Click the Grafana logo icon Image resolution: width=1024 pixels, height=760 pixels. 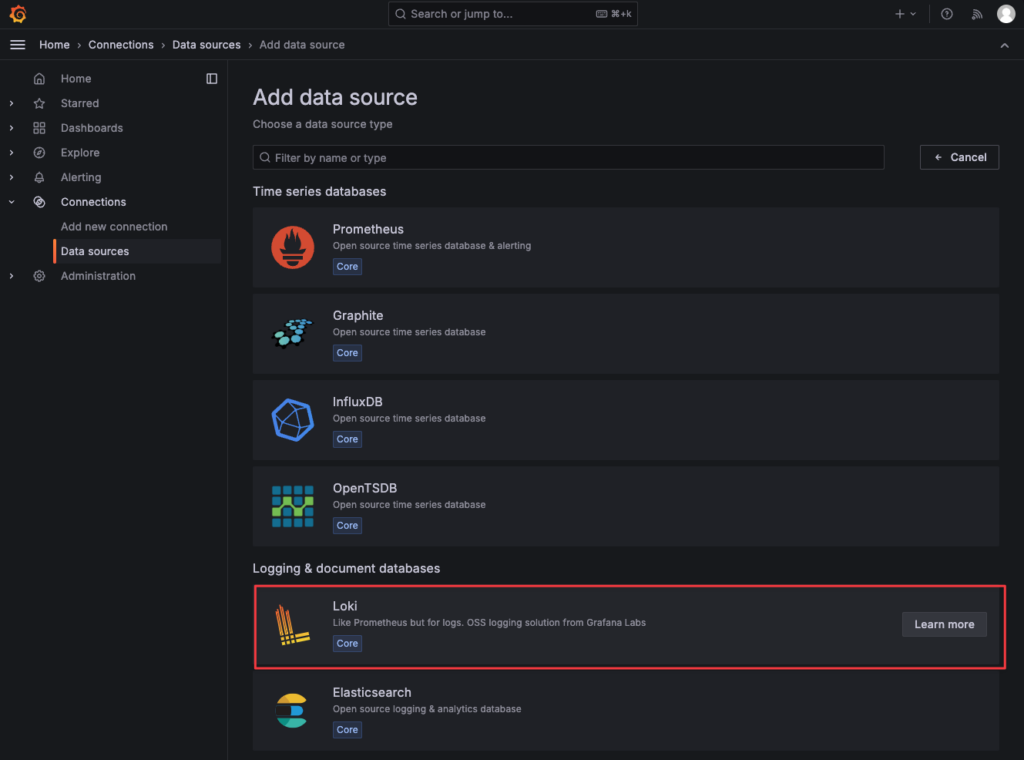pos(18,14)
